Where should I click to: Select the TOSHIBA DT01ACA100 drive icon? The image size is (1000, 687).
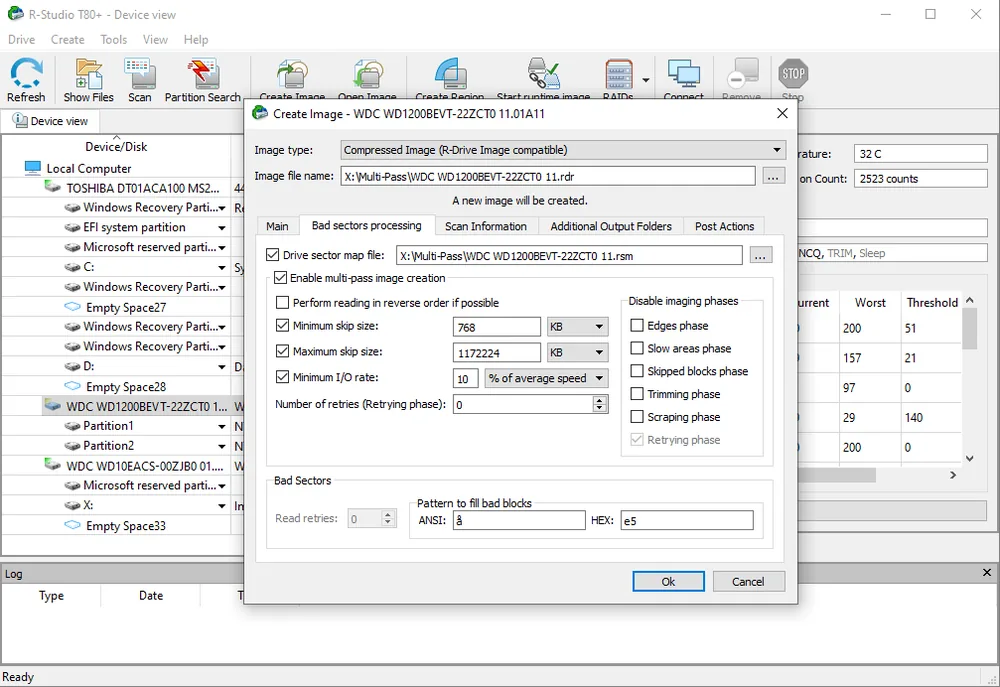(x=53, y=188)
